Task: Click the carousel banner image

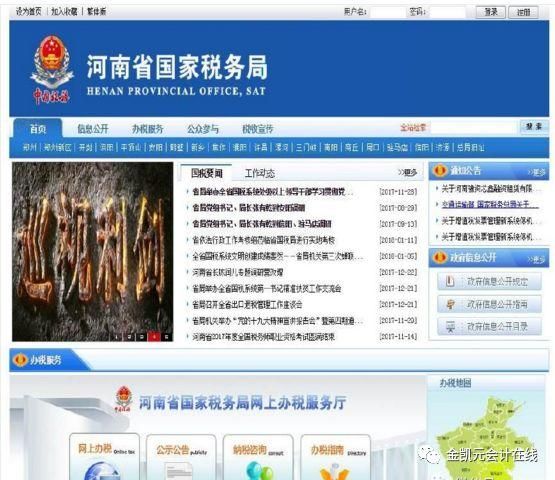Action: click(93, 252)
